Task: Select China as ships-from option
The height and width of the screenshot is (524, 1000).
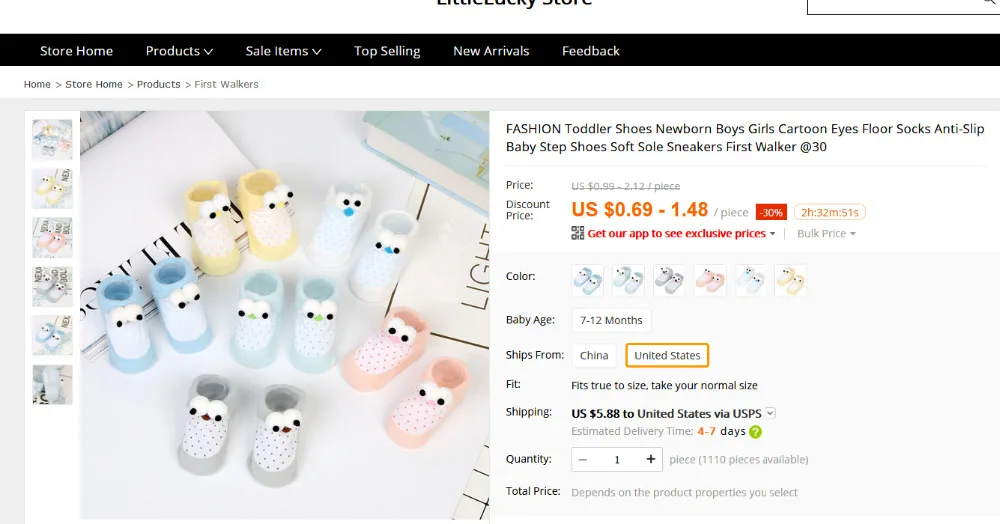Action: 594,355
